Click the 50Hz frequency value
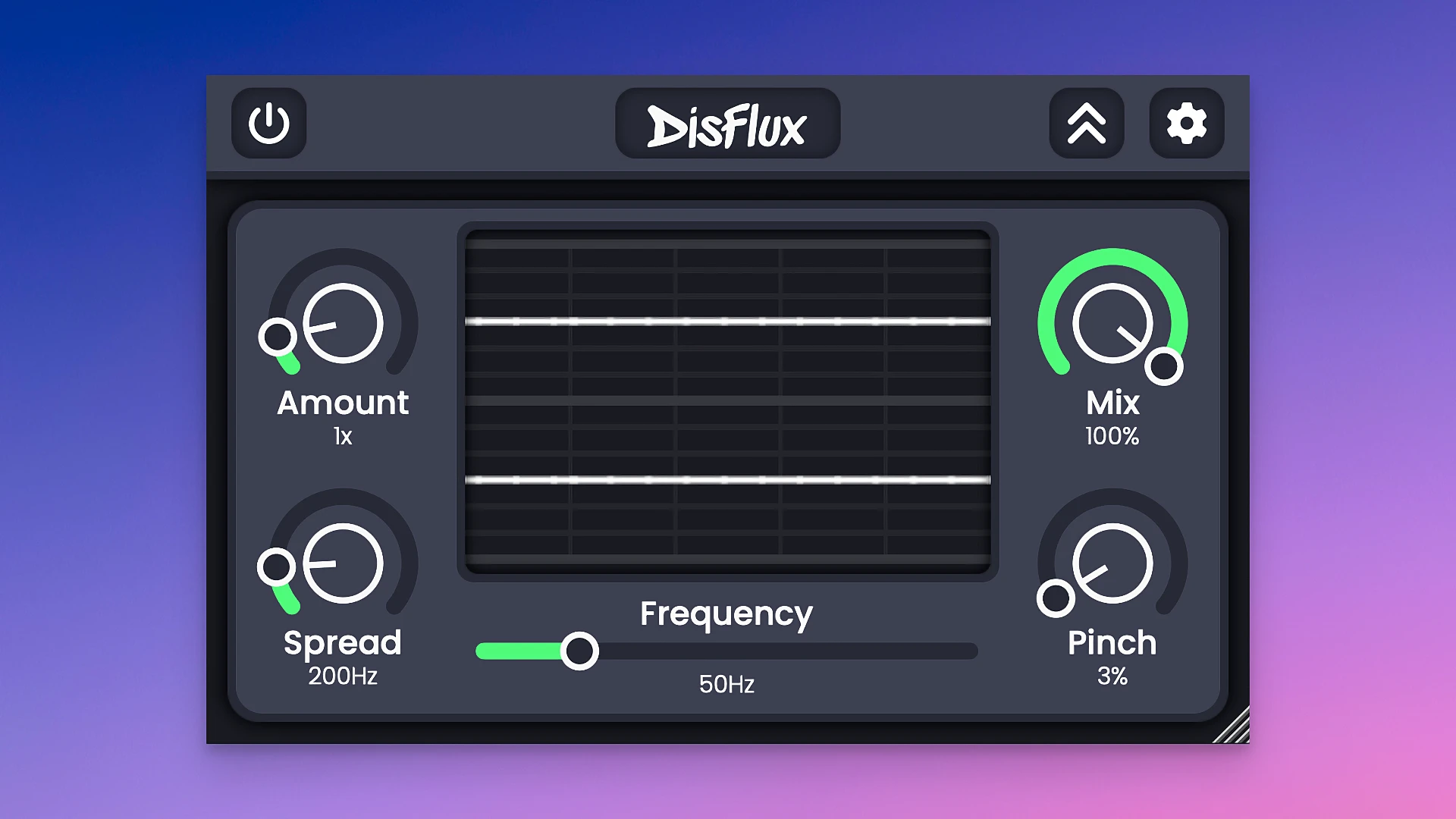Viewport: 1456px width, 819px height. tap(726, 684)
